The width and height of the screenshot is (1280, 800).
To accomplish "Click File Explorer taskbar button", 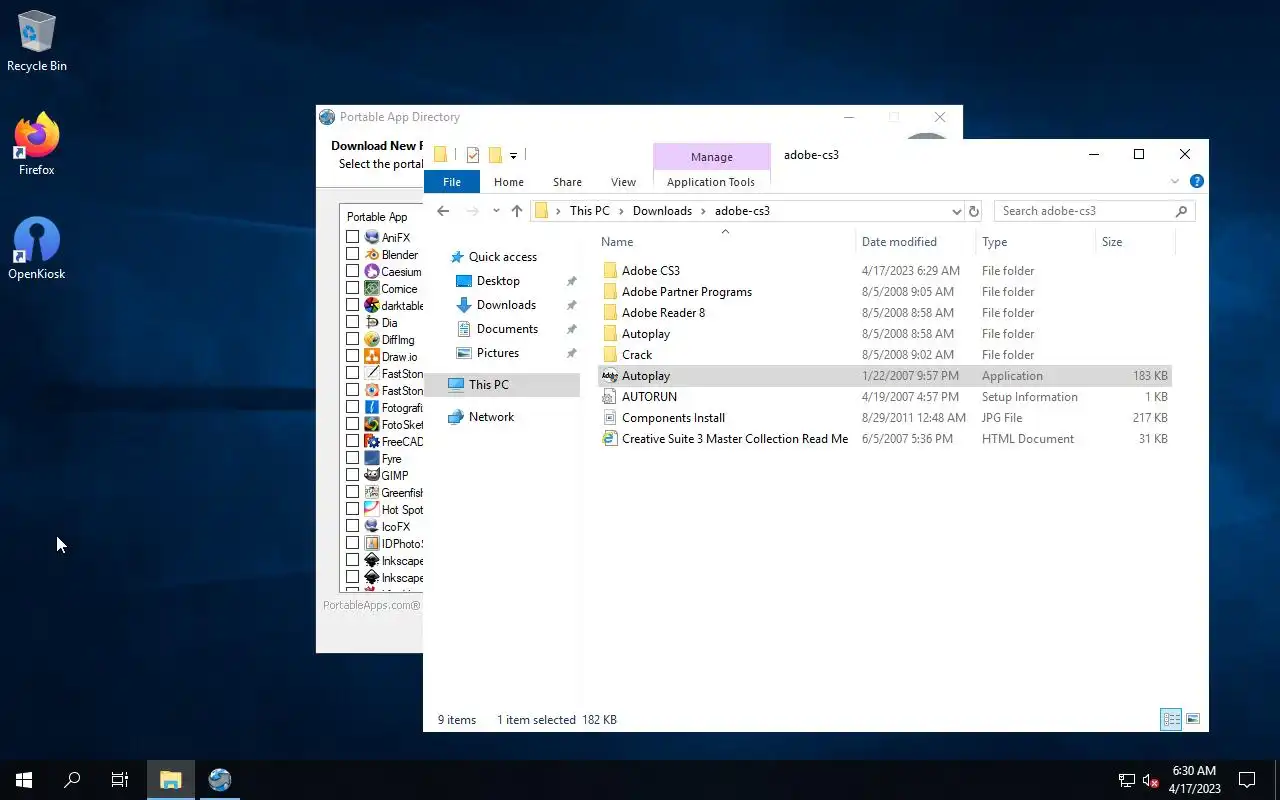I will (x=171, y=780).
